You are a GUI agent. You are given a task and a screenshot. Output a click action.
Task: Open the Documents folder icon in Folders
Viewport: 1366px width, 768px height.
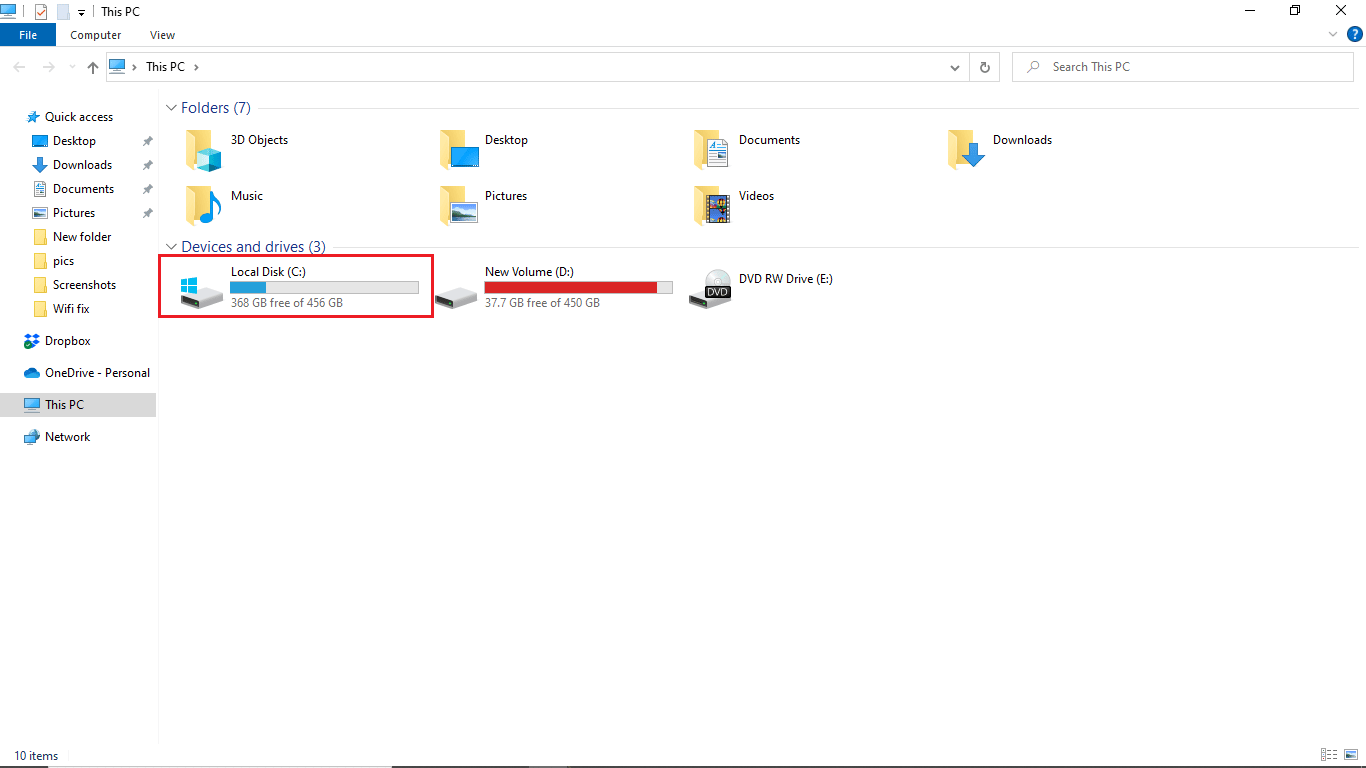[713, 150]
